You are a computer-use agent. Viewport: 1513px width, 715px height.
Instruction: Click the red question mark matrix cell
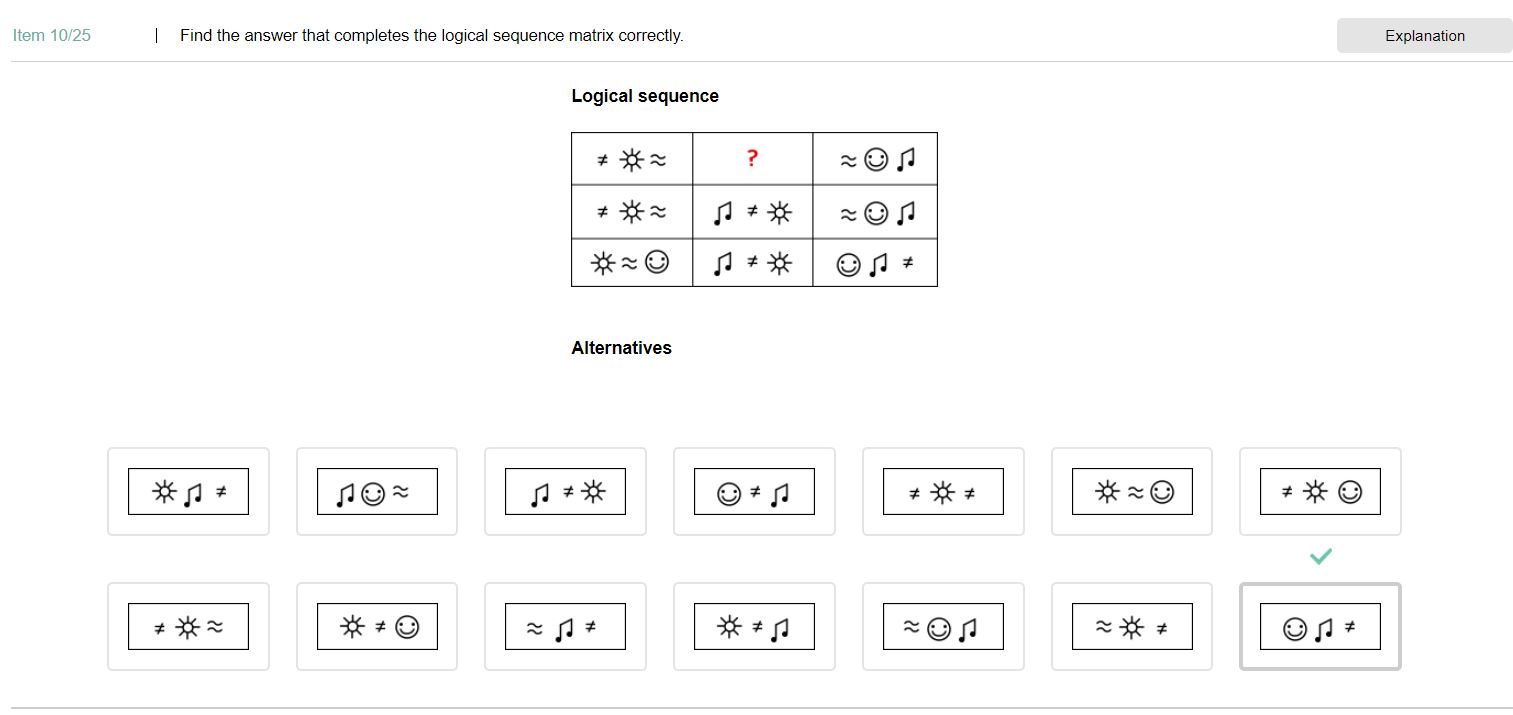(x=752, y=158)
